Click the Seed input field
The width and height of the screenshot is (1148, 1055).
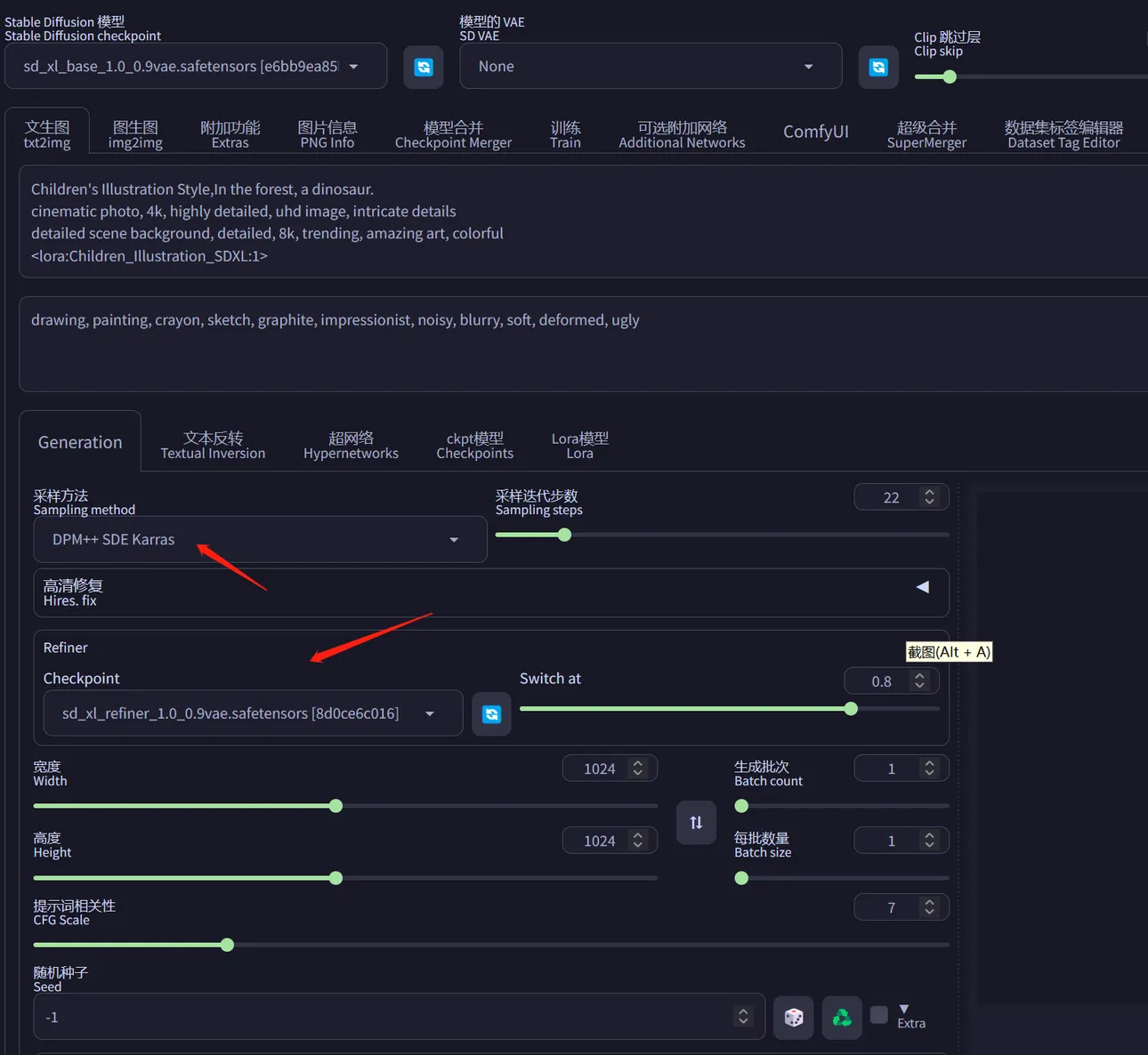tap(383, 1017)
